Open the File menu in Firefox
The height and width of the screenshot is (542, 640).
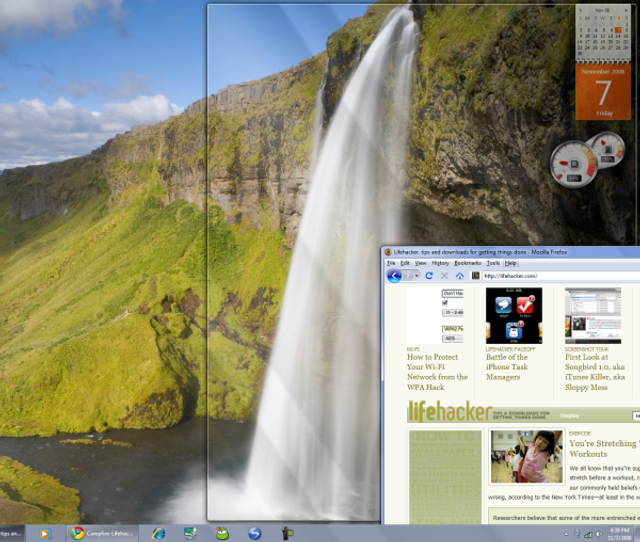(391, 263)
